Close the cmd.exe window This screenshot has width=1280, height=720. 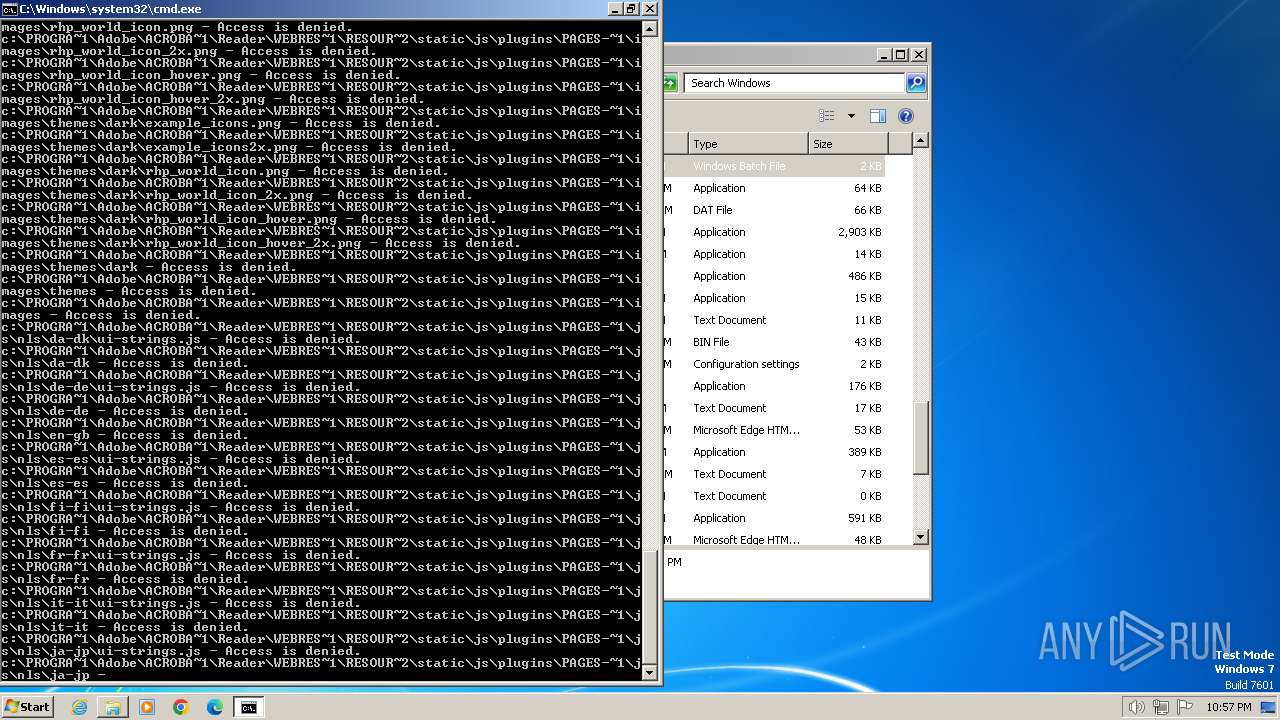pyautogui.click(x=649, y=9)
